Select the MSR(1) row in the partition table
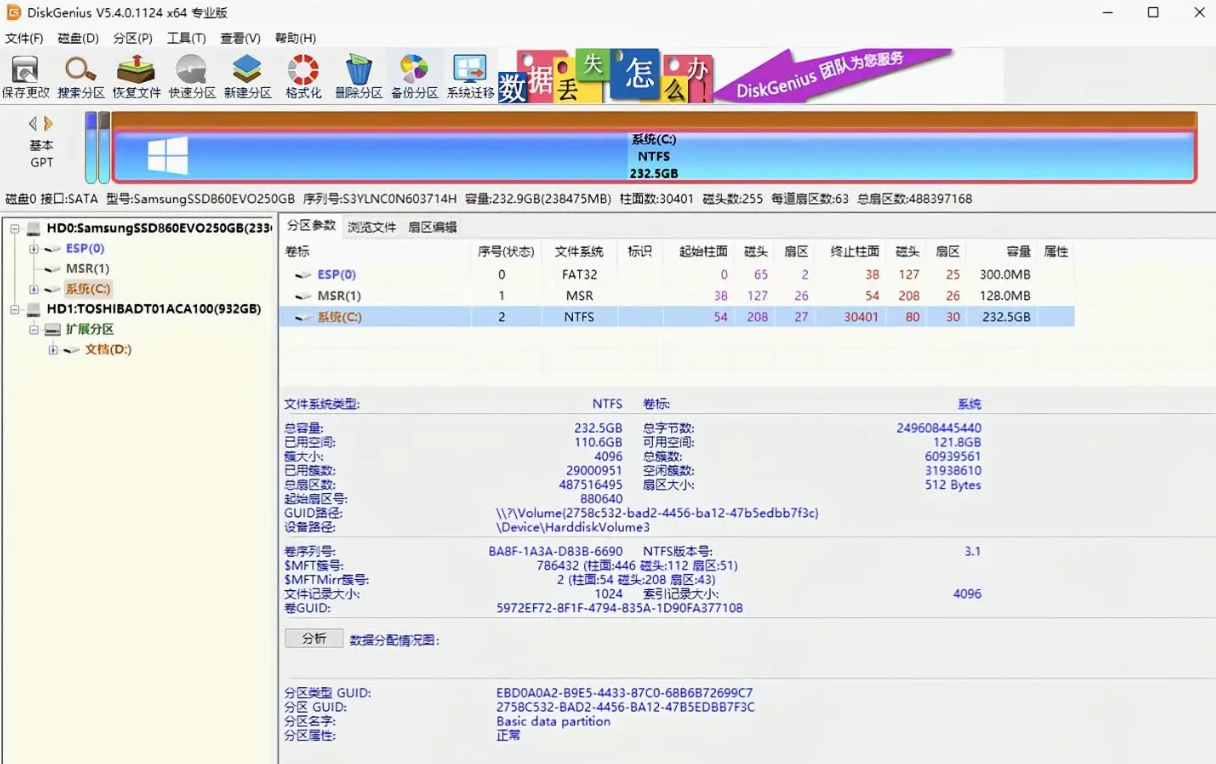1216x764 pixels. click(x=677, y=295)
